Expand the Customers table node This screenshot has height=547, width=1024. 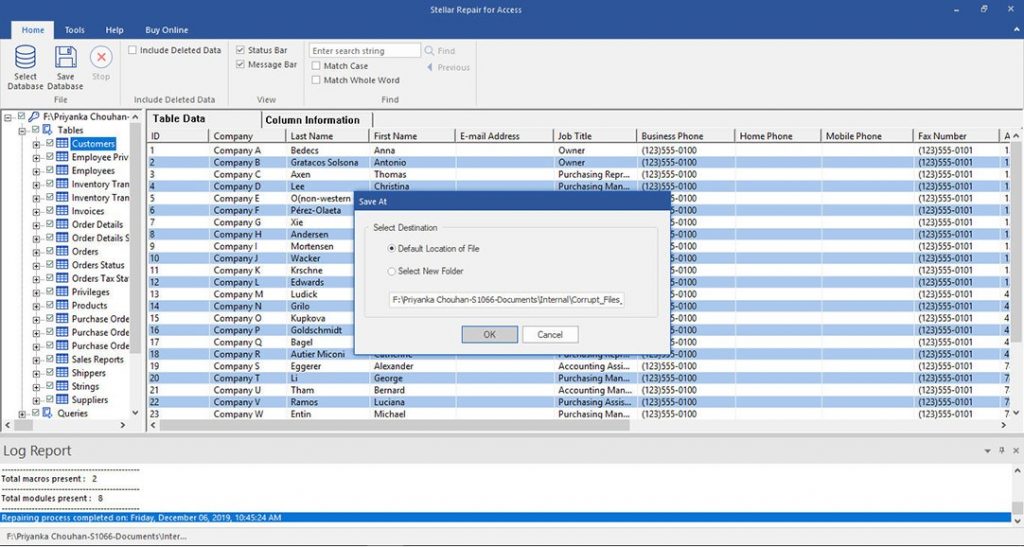[x=37, y=144]
